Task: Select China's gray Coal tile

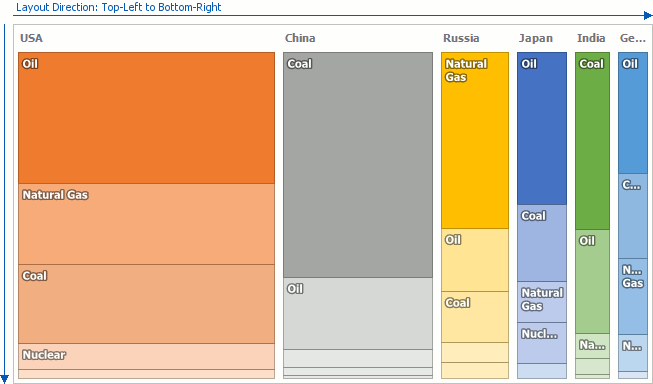Action: pyautogui.click(x=358, y=165)
